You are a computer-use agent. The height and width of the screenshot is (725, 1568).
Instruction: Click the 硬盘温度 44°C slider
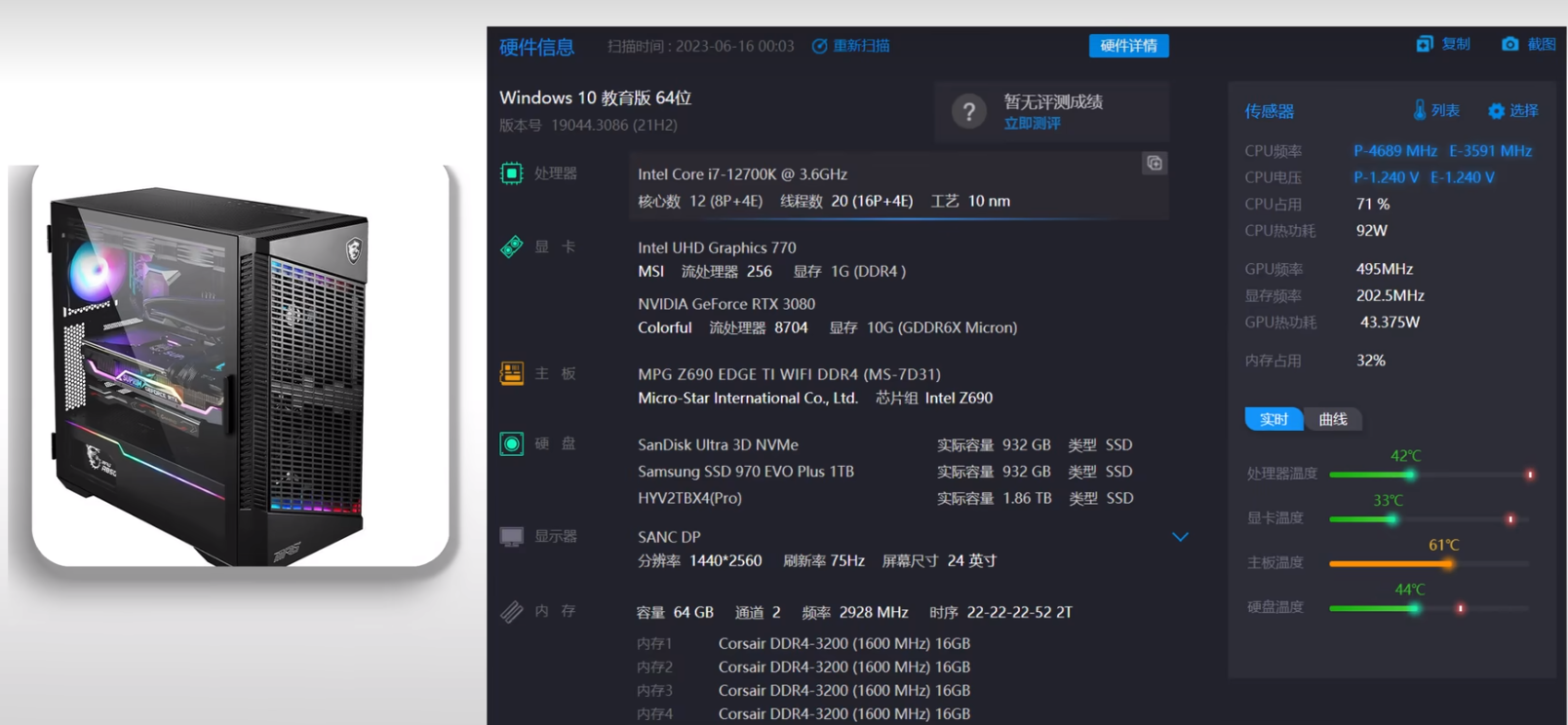pos(1431,608)
